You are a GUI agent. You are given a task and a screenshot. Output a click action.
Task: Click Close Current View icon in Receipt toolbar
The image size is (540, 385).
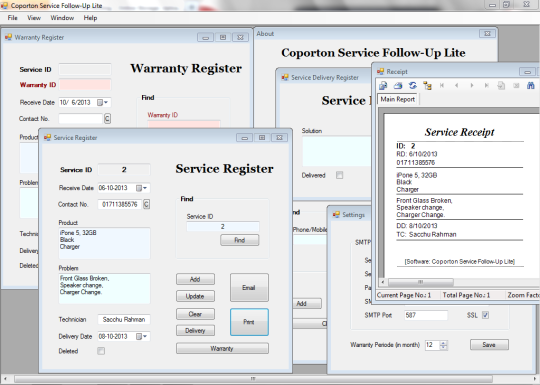516,85
